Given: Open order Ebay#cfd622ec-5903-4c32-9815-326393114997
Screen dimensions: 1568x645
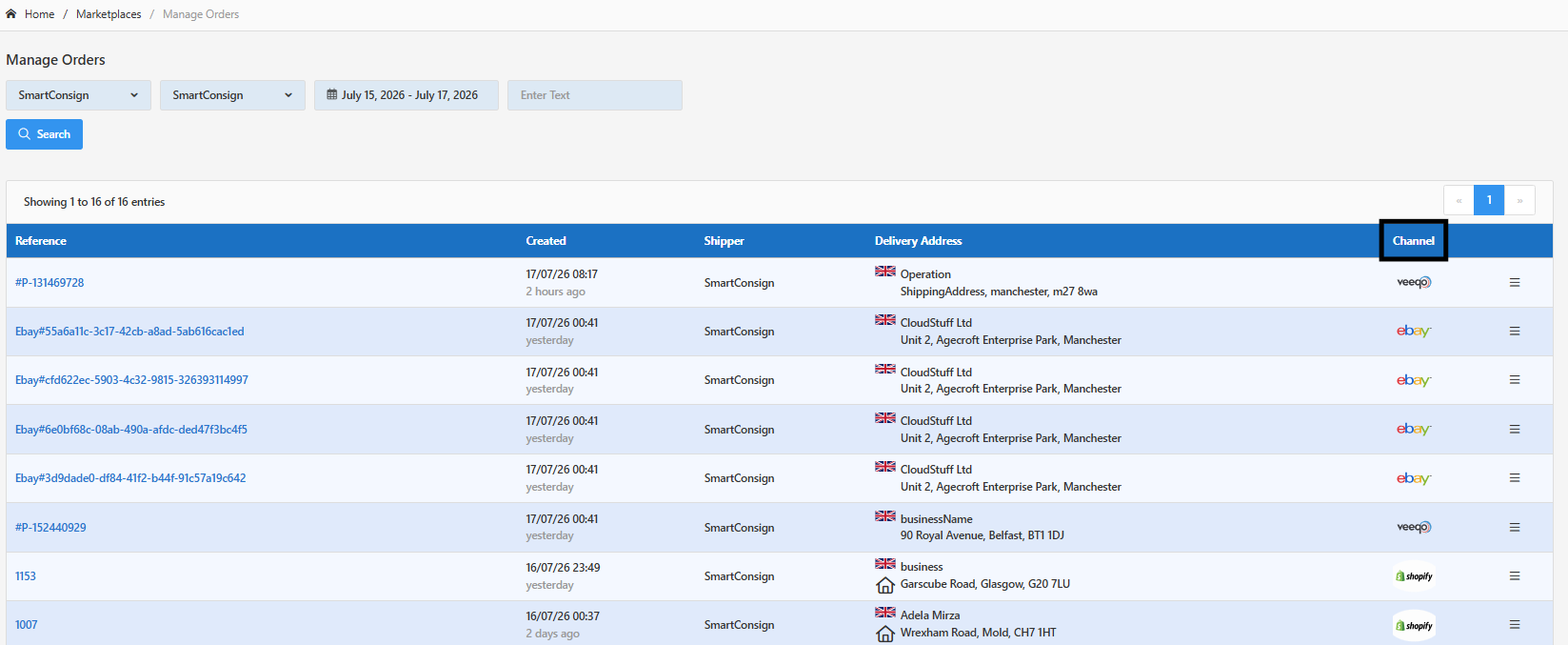Looking at the screenshot, I should [x=131, y=380].
